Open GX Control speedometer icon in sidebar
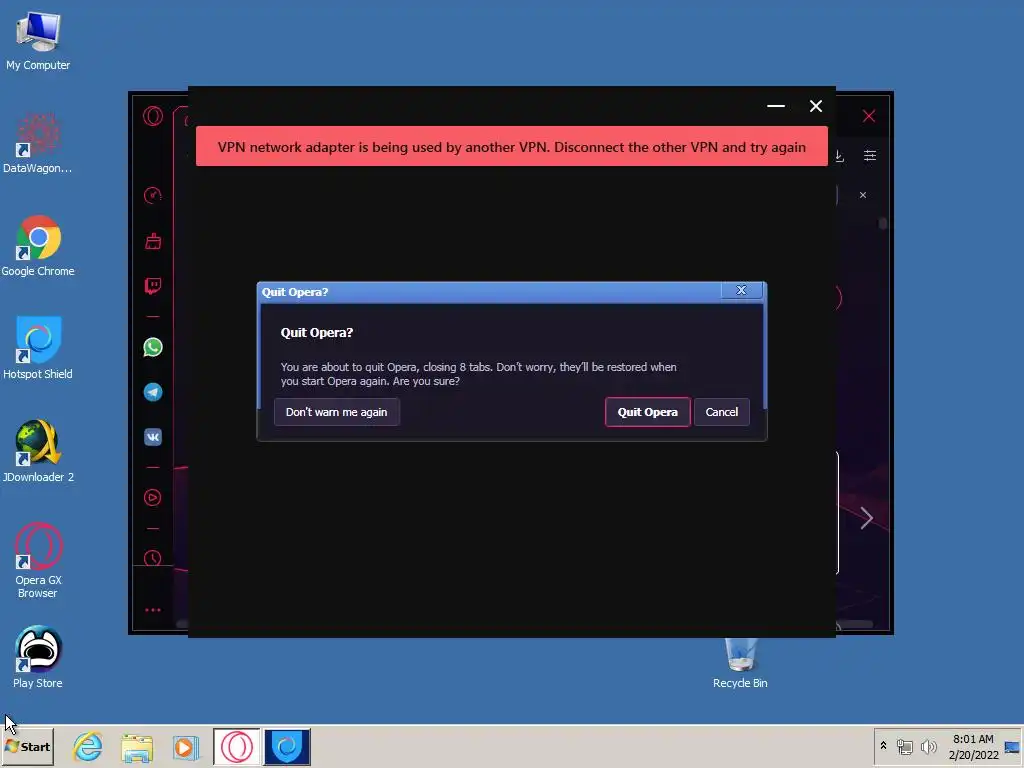The width and height of the screenshot is (1024, 768). coord(153,195)
